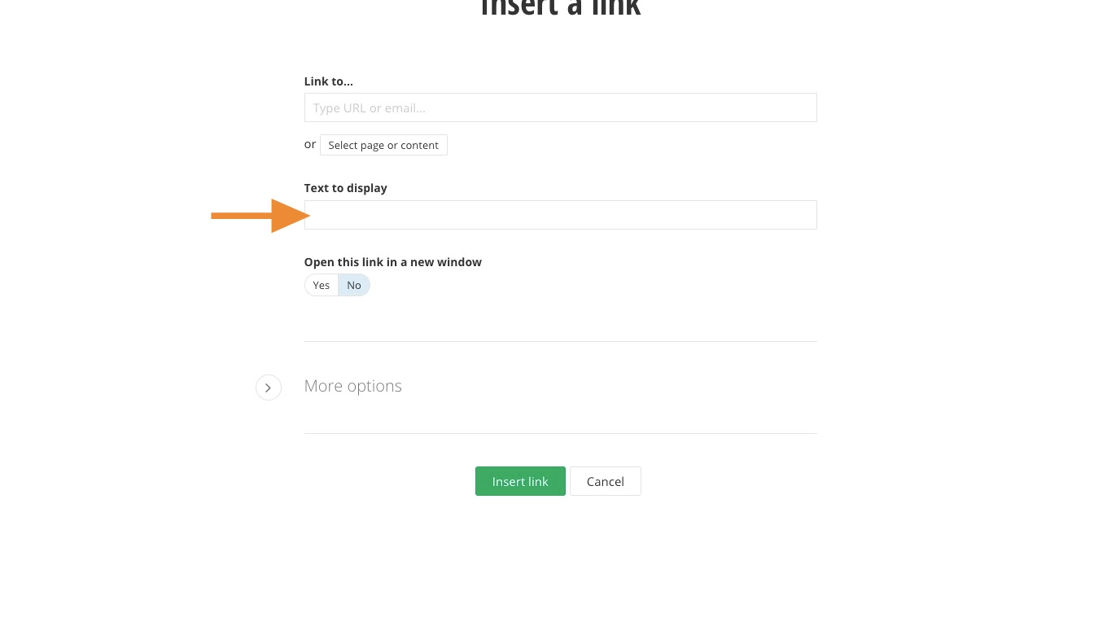Cancel inserting the link
This screenshot has height=626, width=1120.
(605, 481)
